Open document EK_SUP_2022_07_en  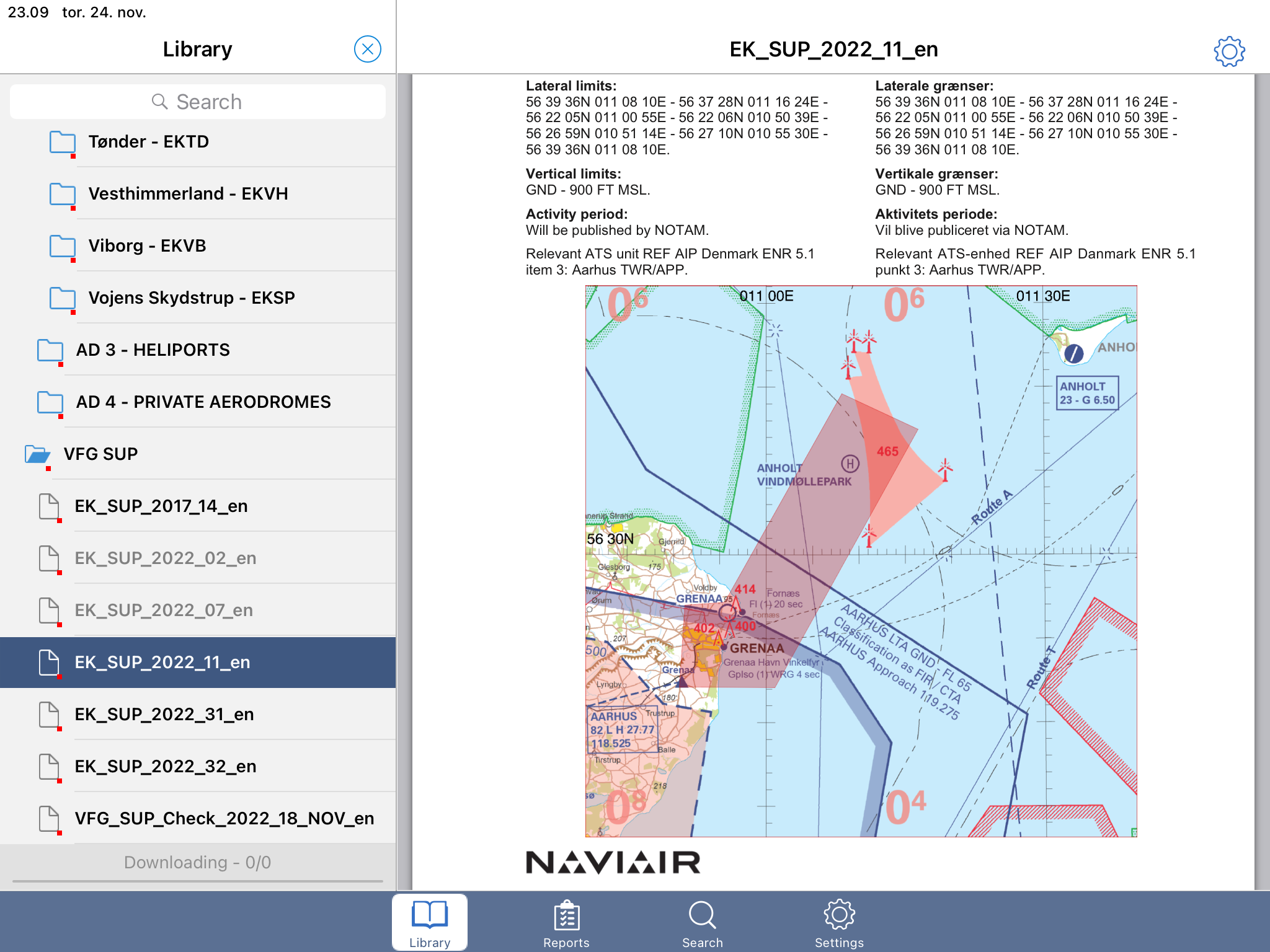point(198,610)
